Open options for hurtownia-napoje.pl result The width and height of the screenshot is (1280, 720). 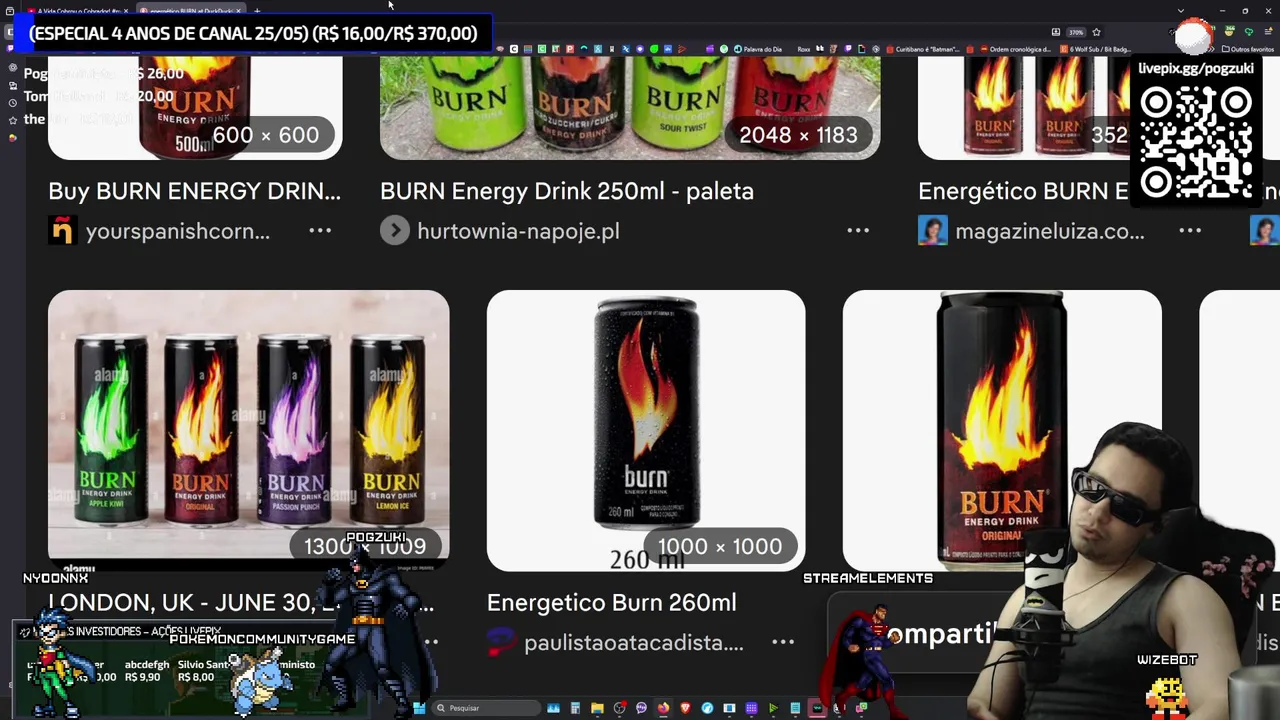[x=858, y=231]
